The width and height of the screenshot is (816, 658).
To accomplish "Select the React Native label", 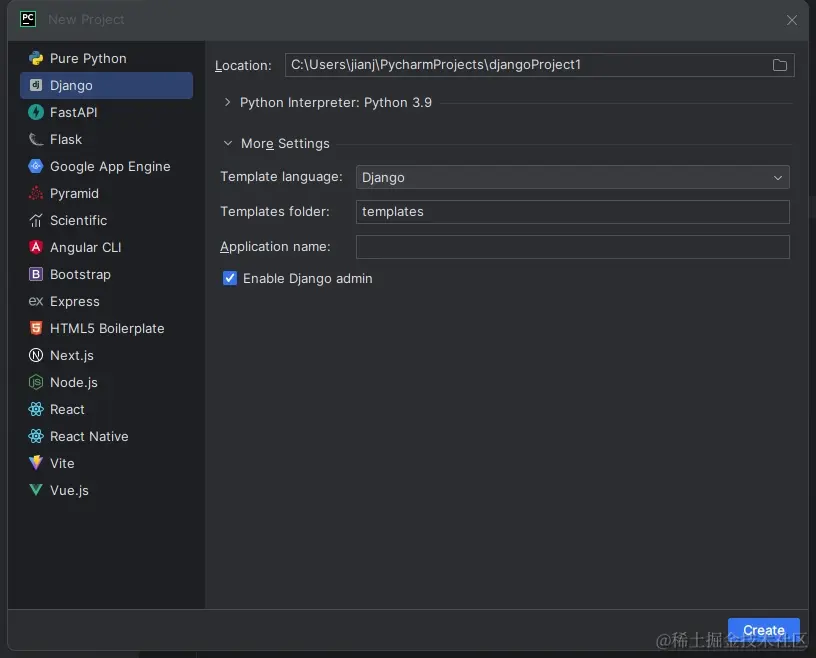I will pyautogui.click(x=89, y=436).
